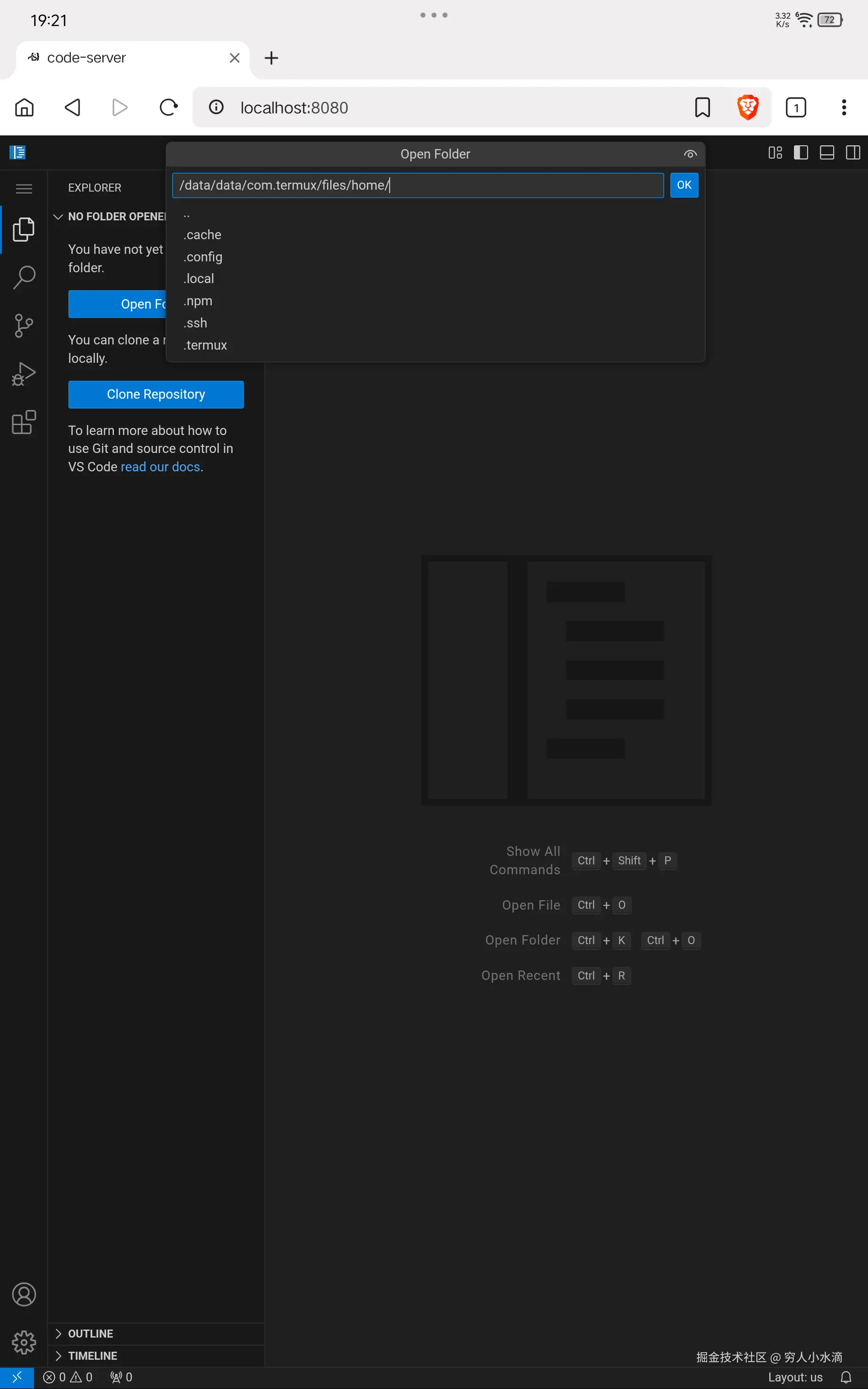The image size is (868, 1389).
Task: Customize editor layout
Action: pyautogui.click(x=775, y=153)
